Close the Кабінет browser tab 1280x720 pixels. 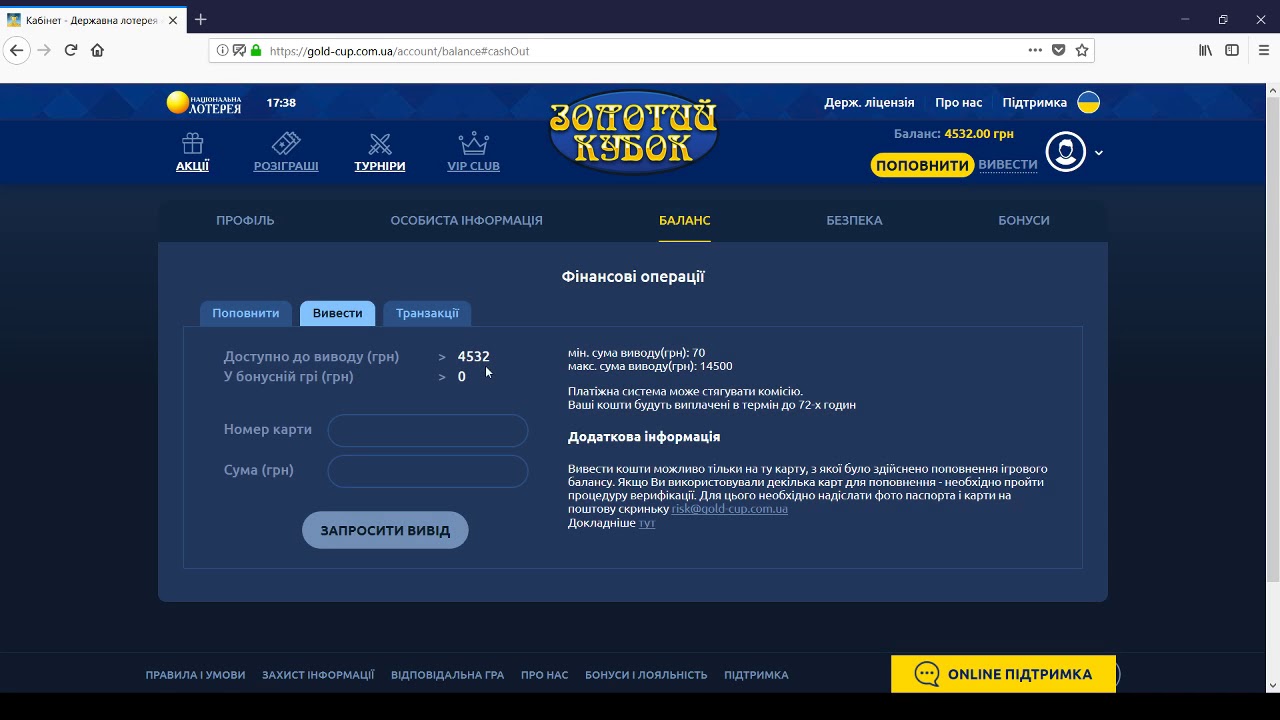pyautogui.click(x=172, y=20)
